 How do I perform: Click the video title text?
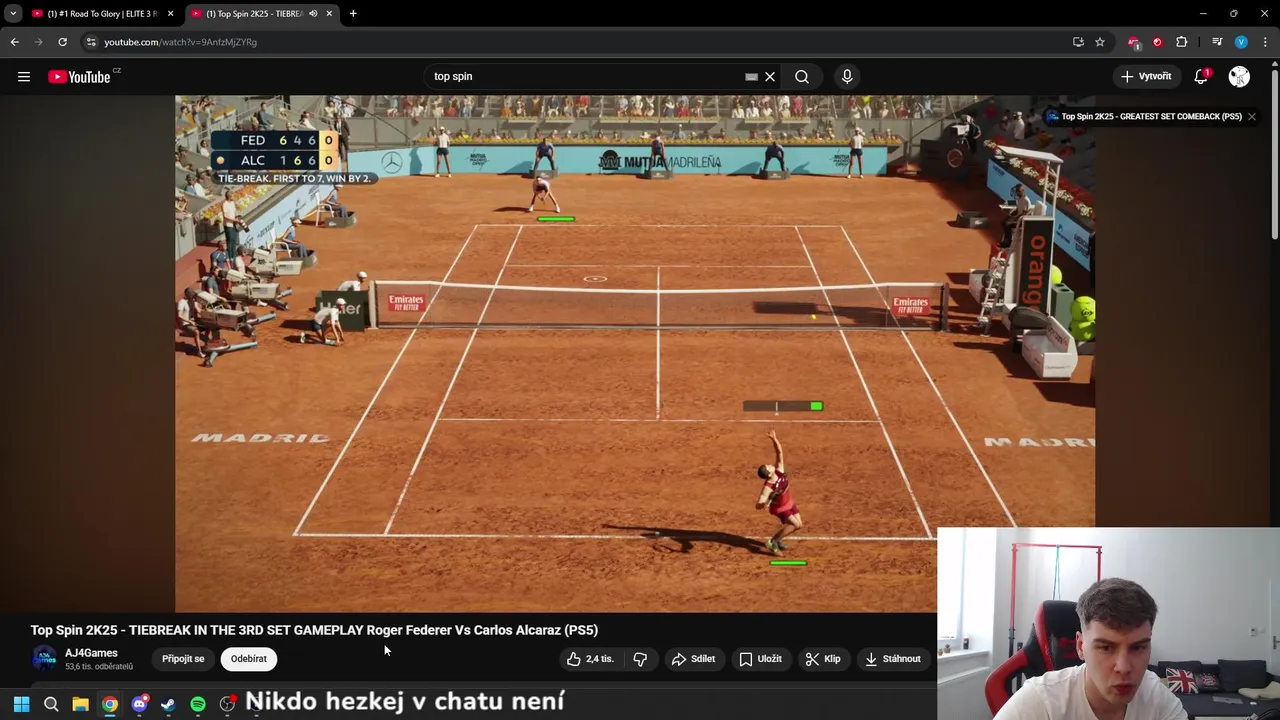(x=314, y=630)
